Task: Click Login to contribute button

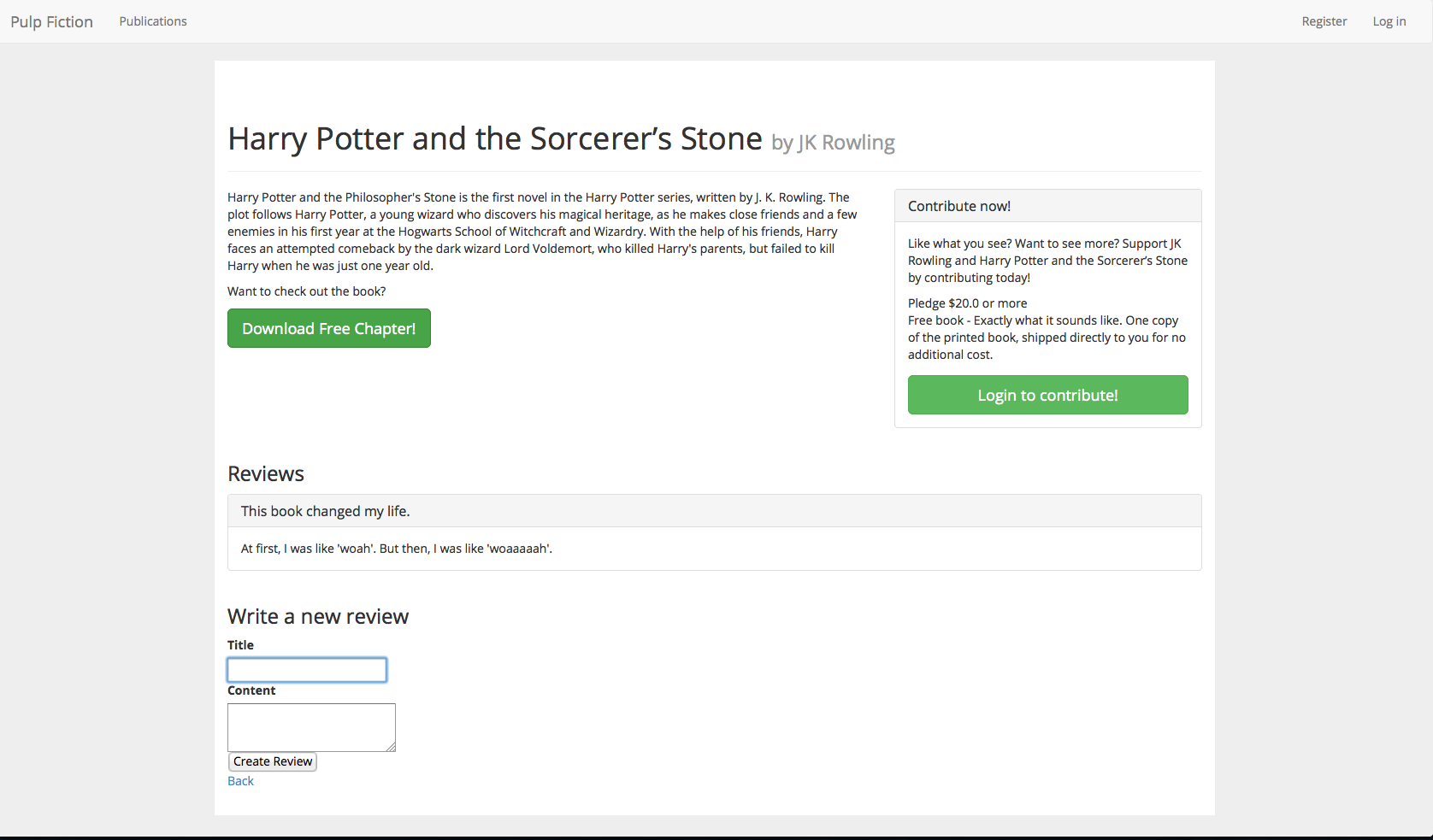Action: click(x=1048, y=395)
